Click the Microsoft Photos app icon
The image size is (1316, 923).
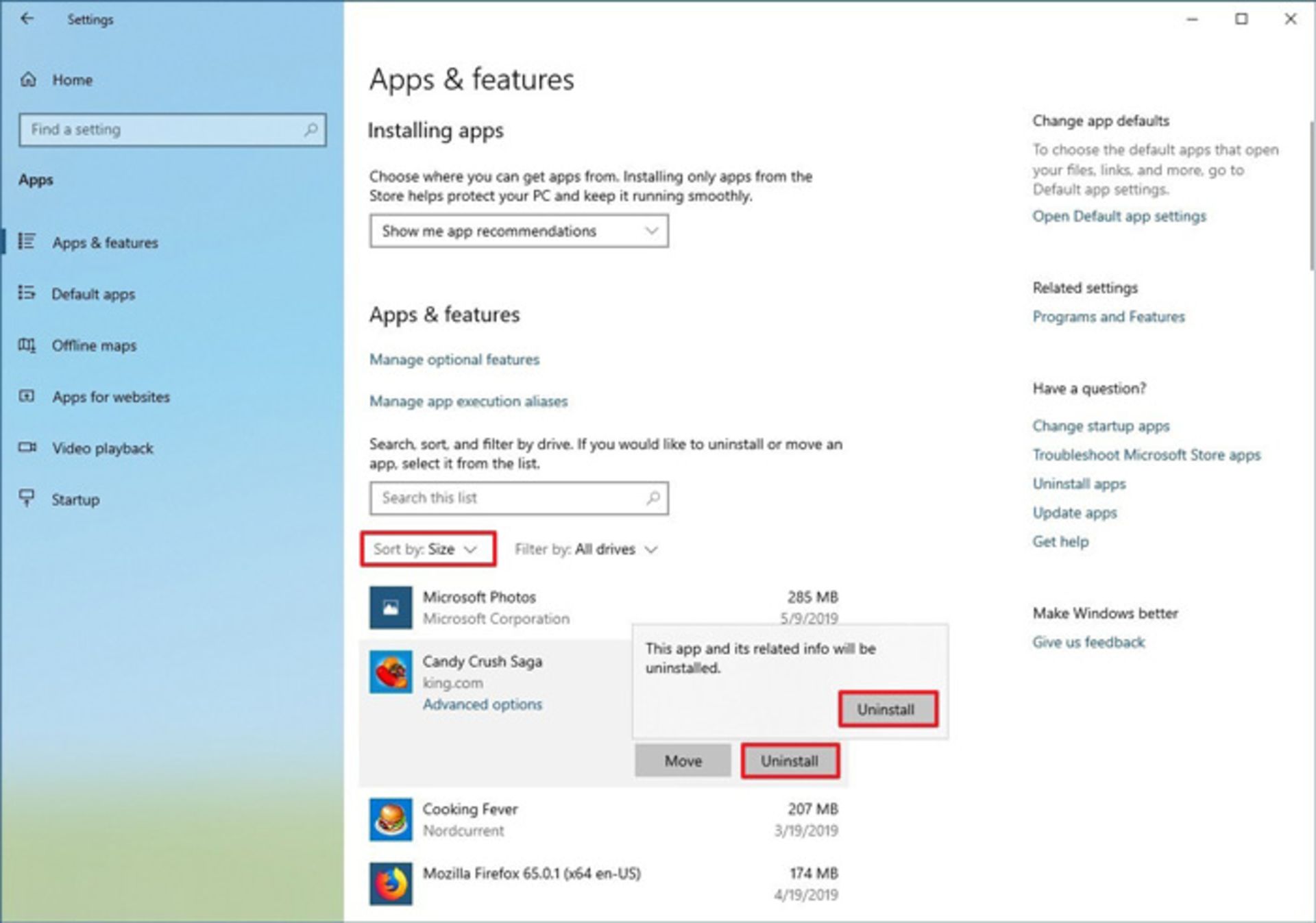pyautogui.click(x=391, y=607)
